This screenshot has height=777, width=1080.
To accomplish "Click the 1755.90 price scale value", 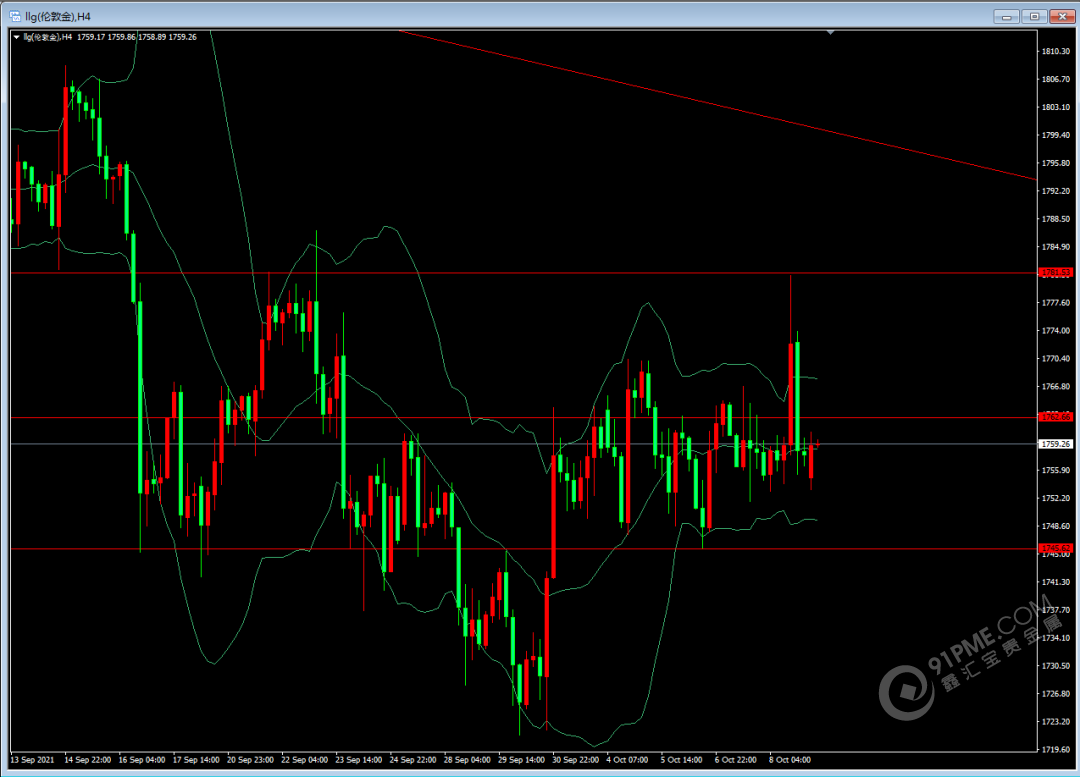I will pos(1056,470).
